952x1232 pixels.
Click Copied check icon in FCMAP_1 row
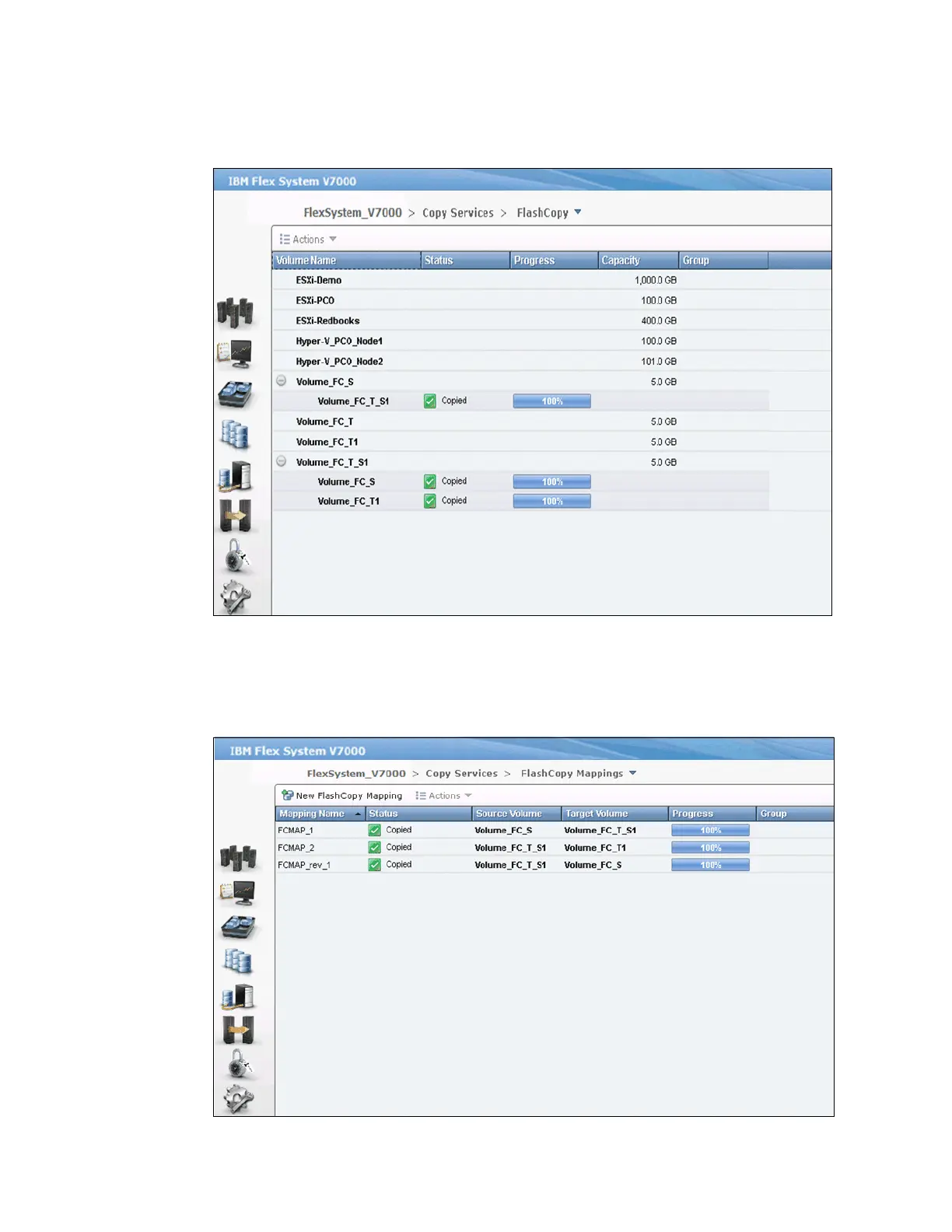[x=375, y=831]
